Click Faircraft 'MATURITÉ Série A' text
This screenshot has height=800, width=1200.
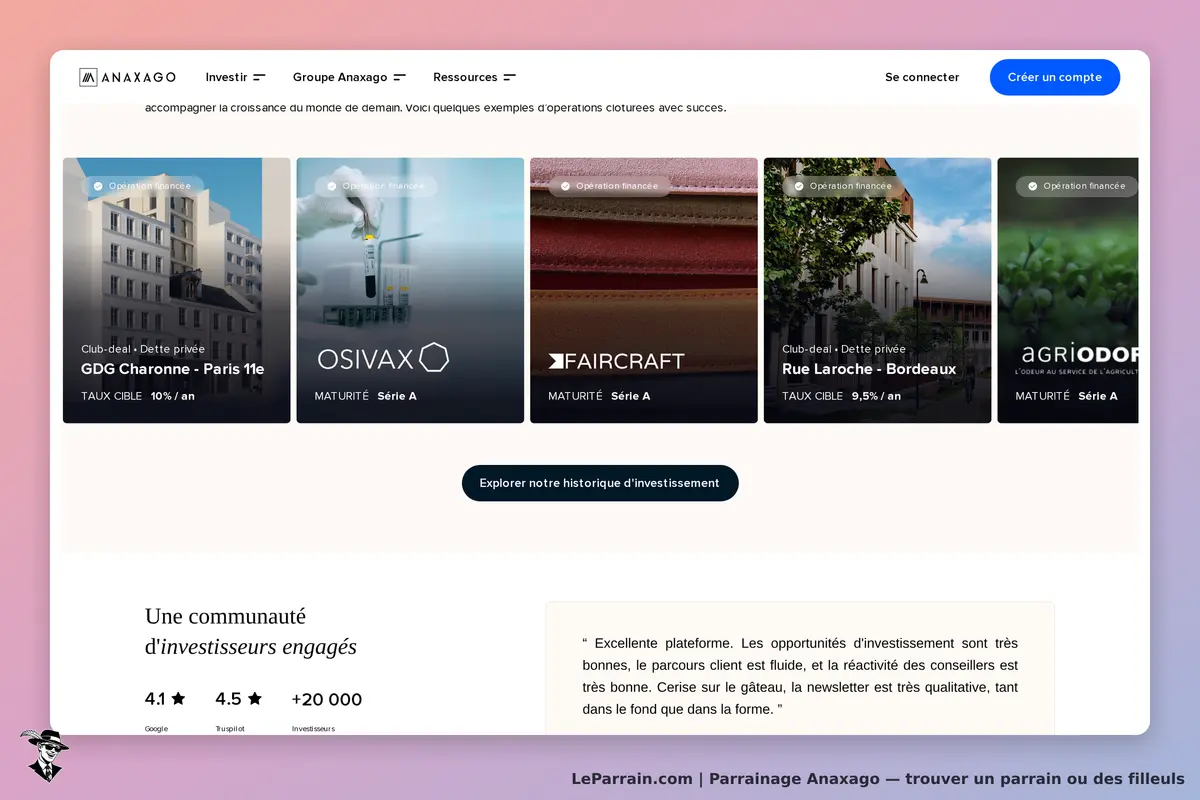coord(599,396)
